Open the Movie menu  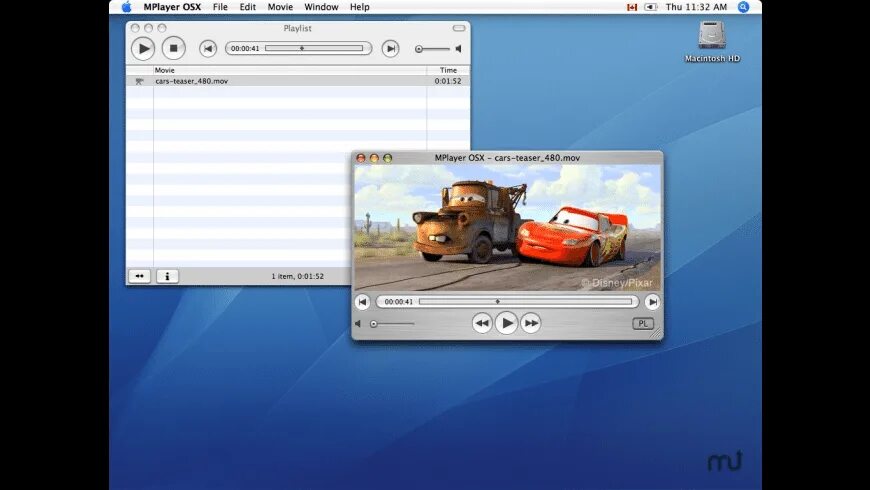(x=280, y=7)
